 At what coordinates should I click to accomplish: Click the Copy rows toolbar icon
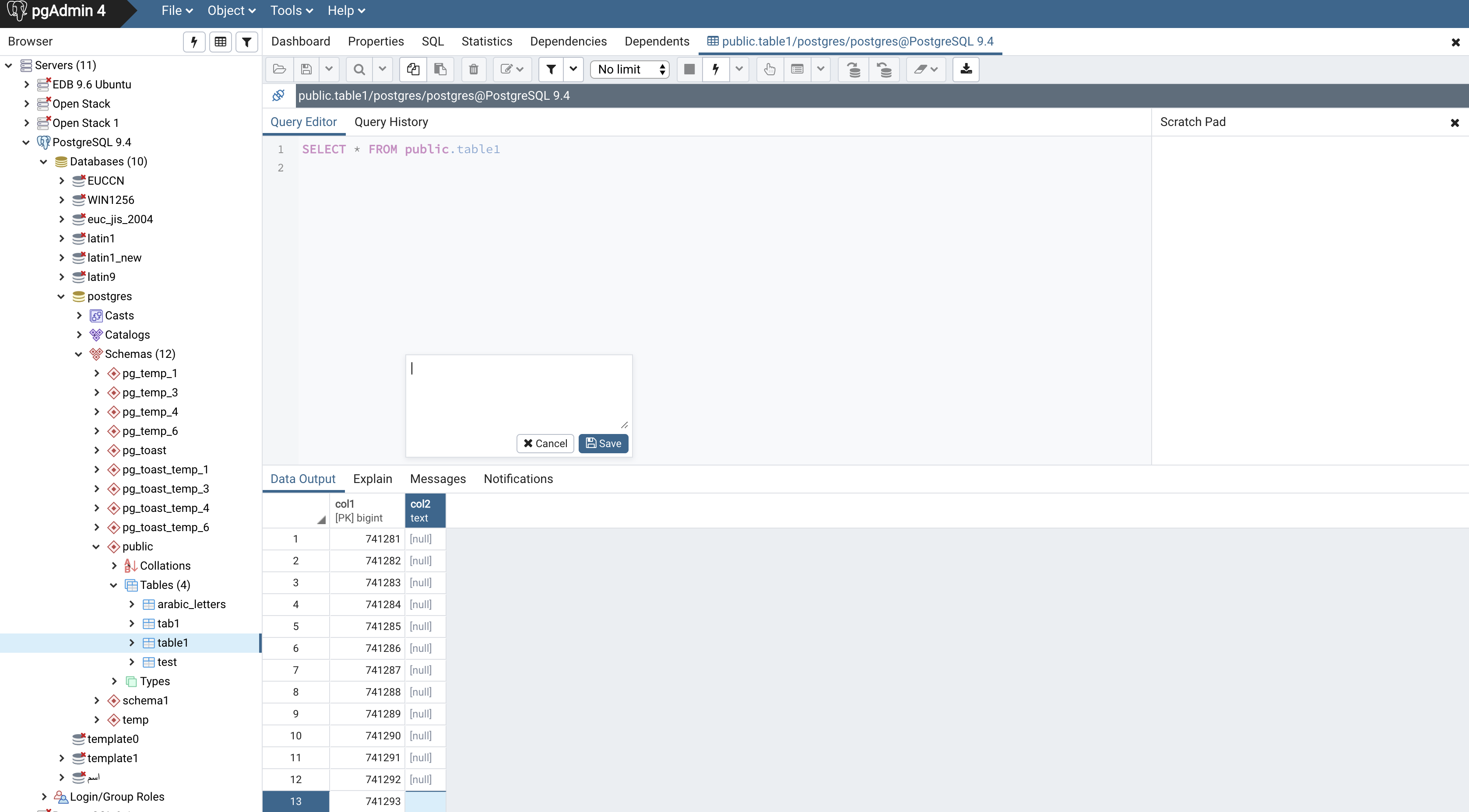(413, 70)
